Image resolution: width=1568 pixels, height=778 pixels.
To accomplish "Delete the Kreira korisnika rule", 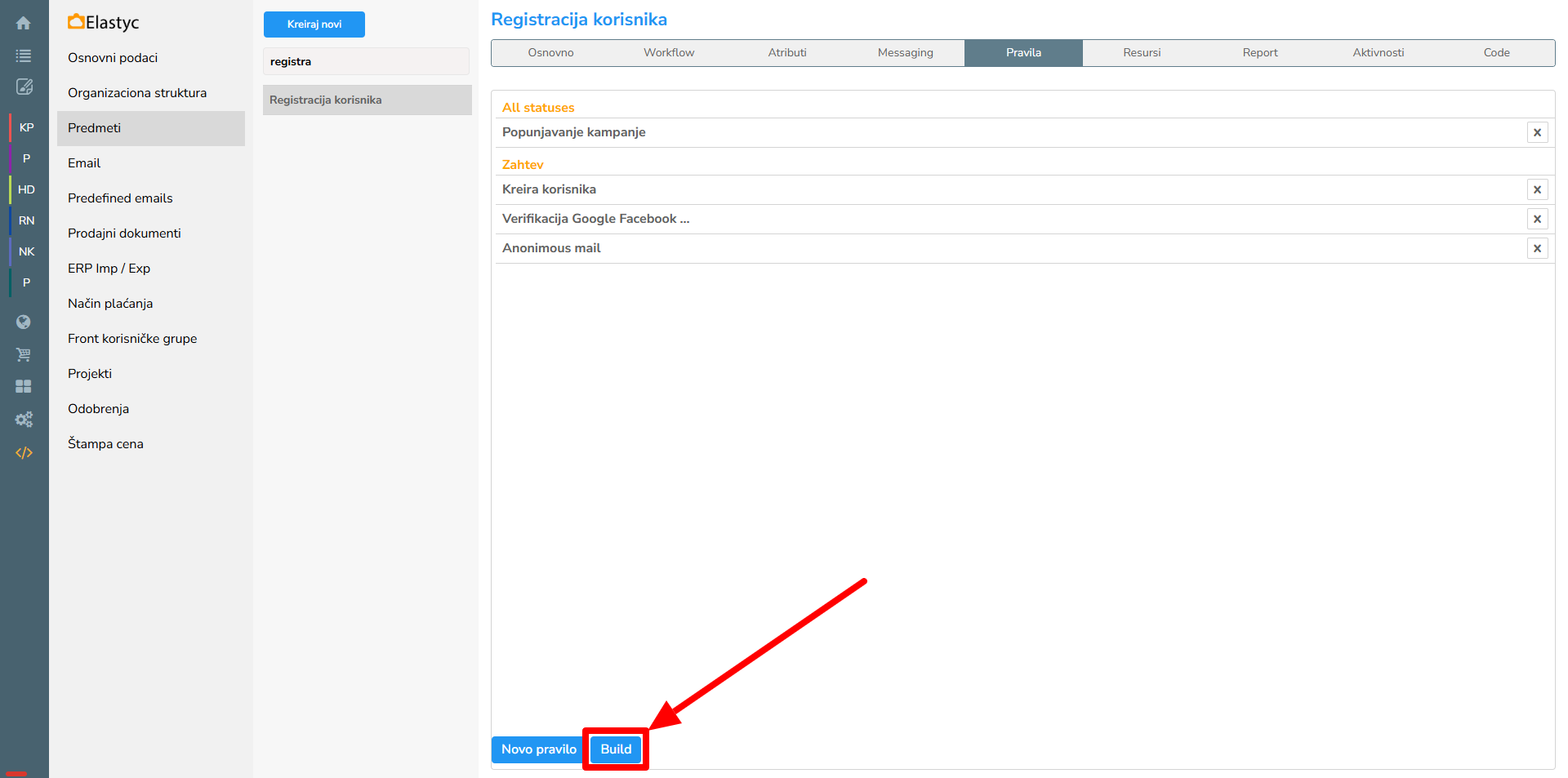I will [1537, 189].
